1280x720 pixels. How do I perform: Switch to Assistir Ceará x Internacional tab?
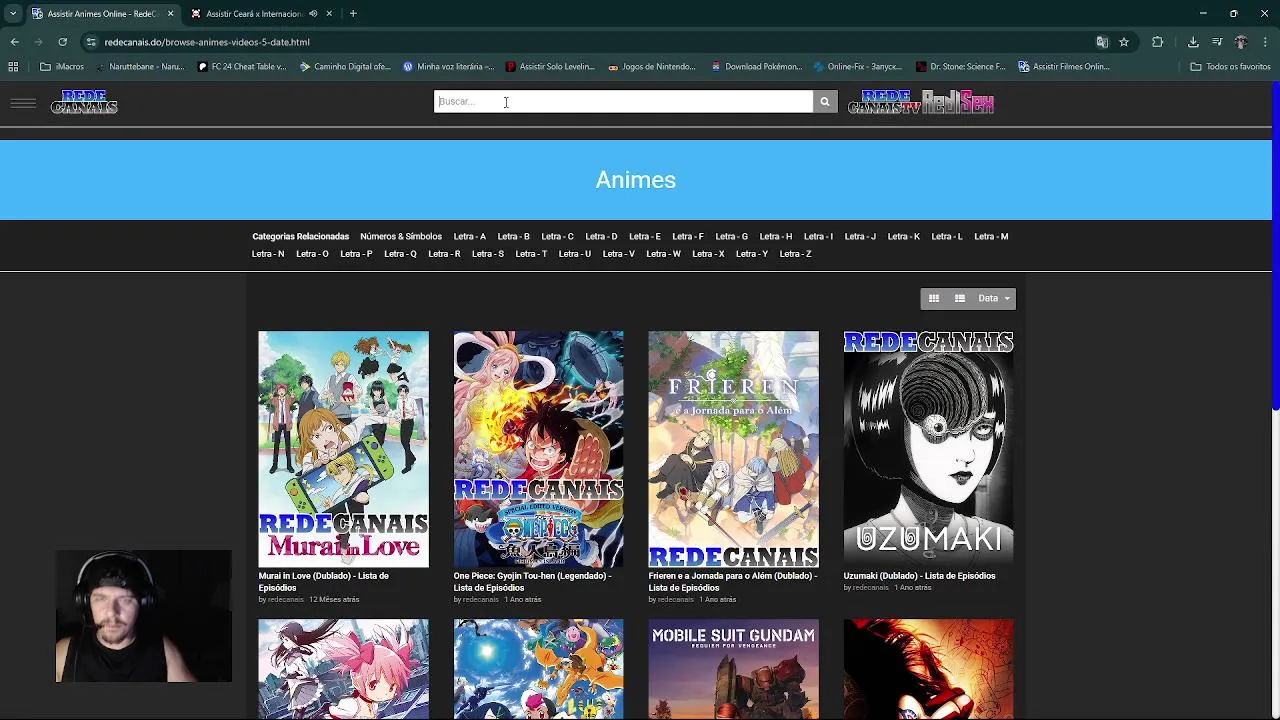click(x=254, y=14)
